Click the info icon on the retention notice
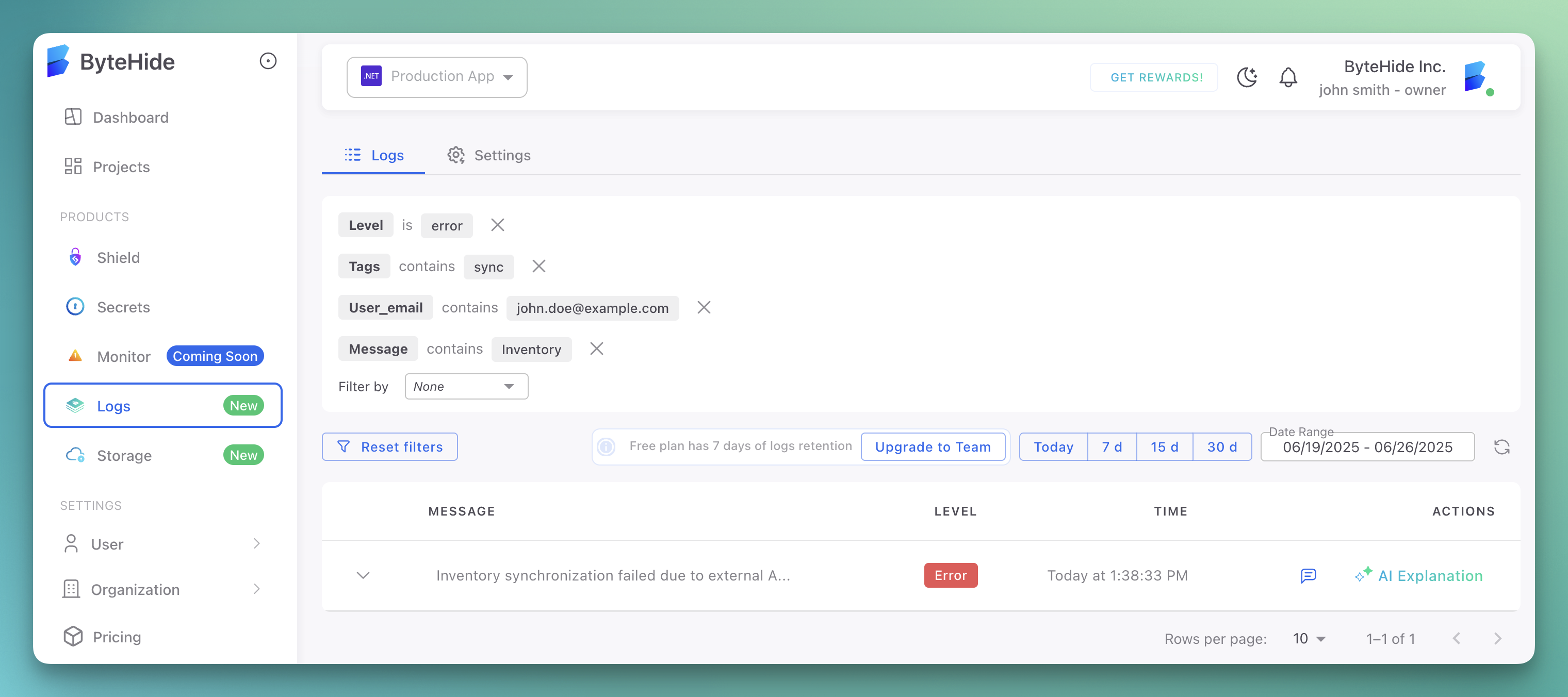Viewport: 1568px width, 697px height. [x=606, y=446]
